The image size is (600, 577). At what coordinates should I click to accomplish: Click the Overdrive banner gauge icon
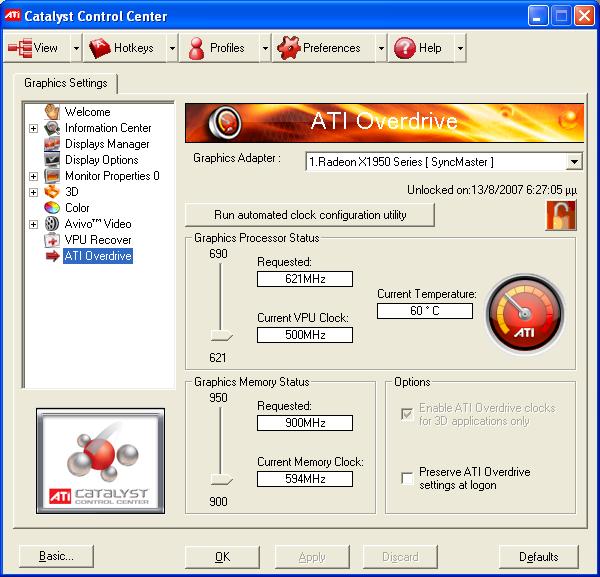[x=225, y=122]
